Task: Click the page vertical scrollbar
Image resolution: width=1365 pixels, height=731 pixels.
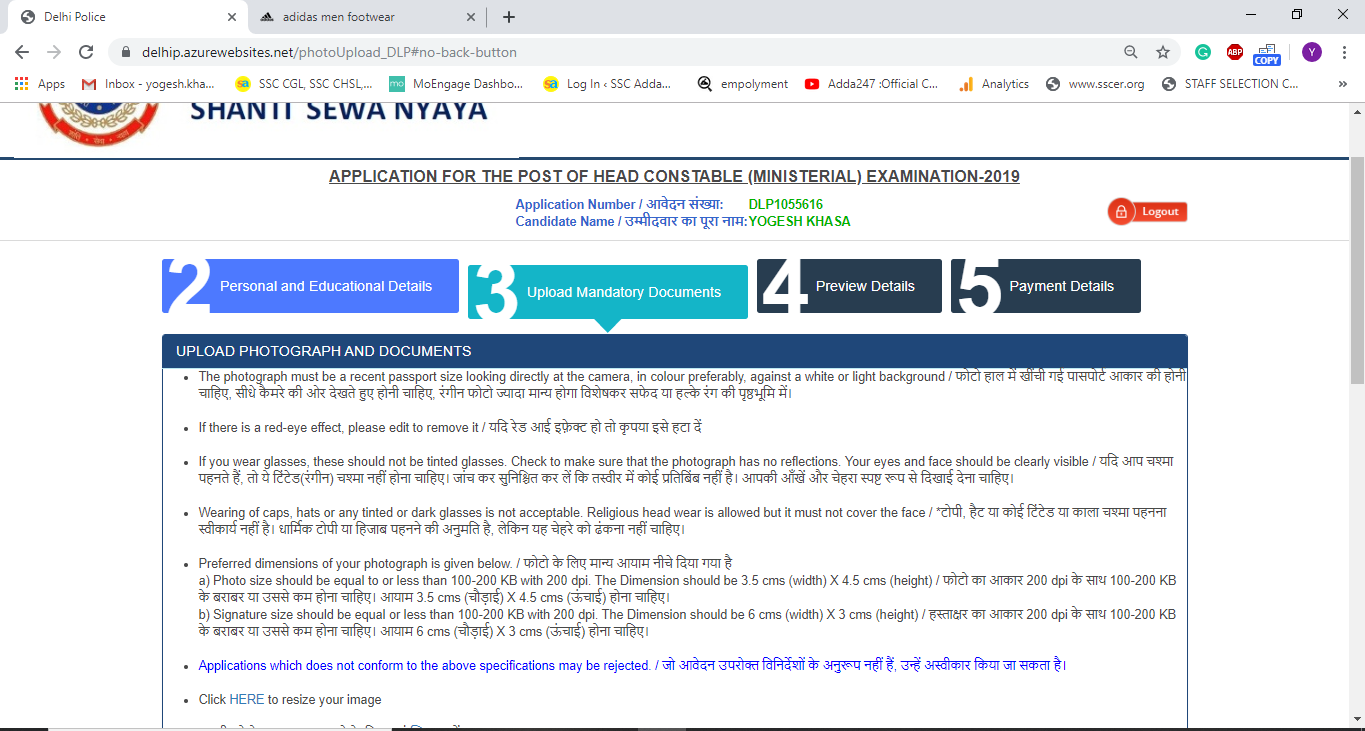Action: pos(1357,270)
